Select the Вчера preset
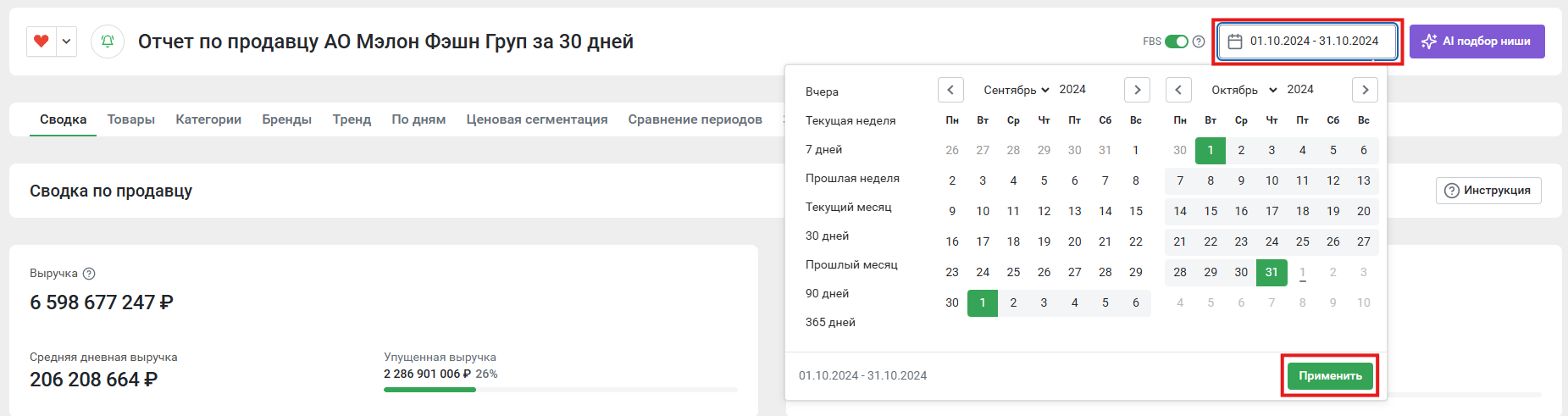Image resolution: width=1568 pixels, height=416 pixels. coord(822,92)
